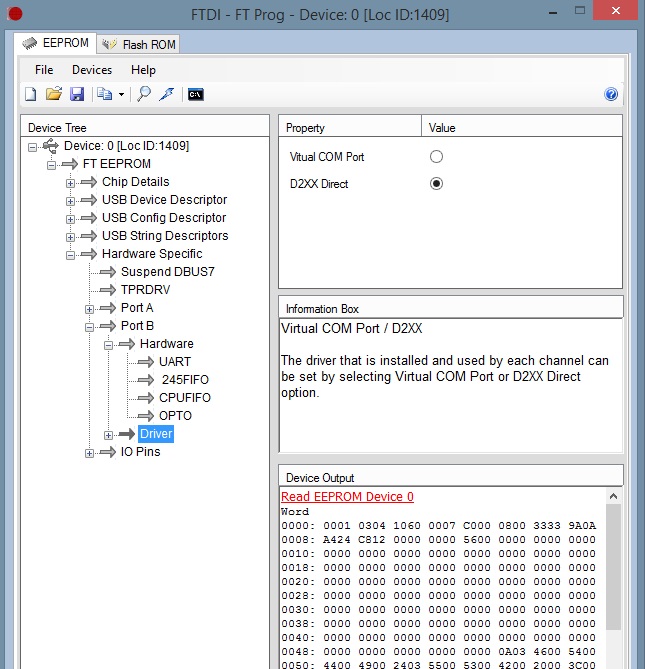Switch to the Flash ROM tab
Viewport: 645px width, 669px height.
point(139,44)
